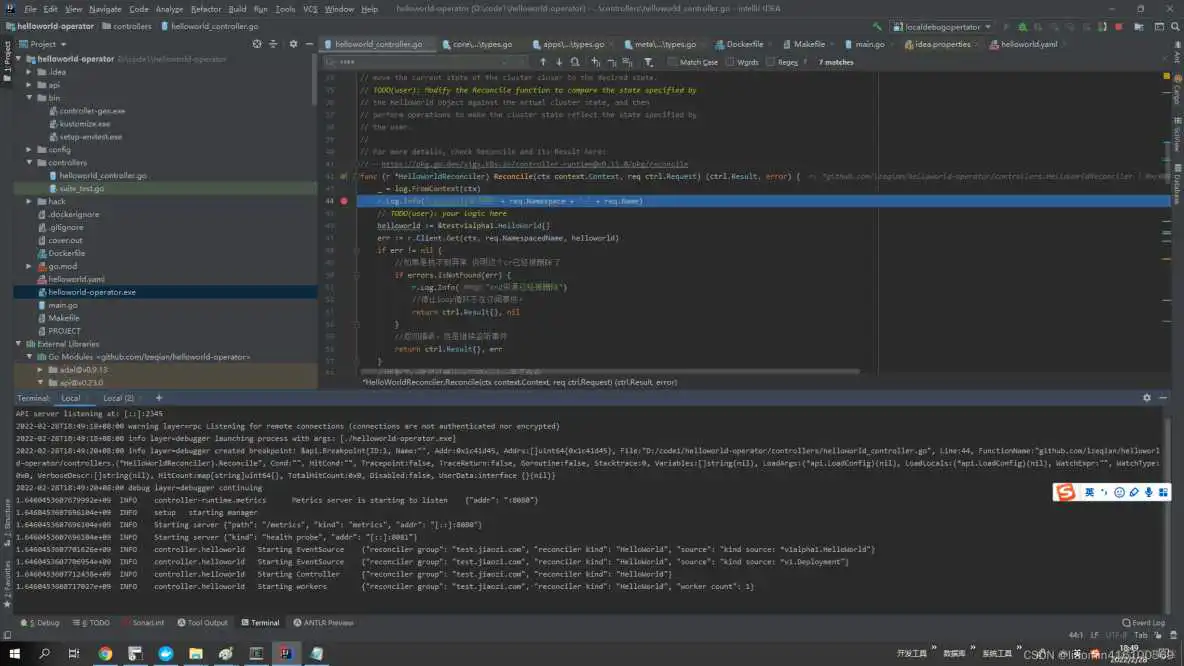
Task: Enable Regex search mode
Action: coord(774,61)
